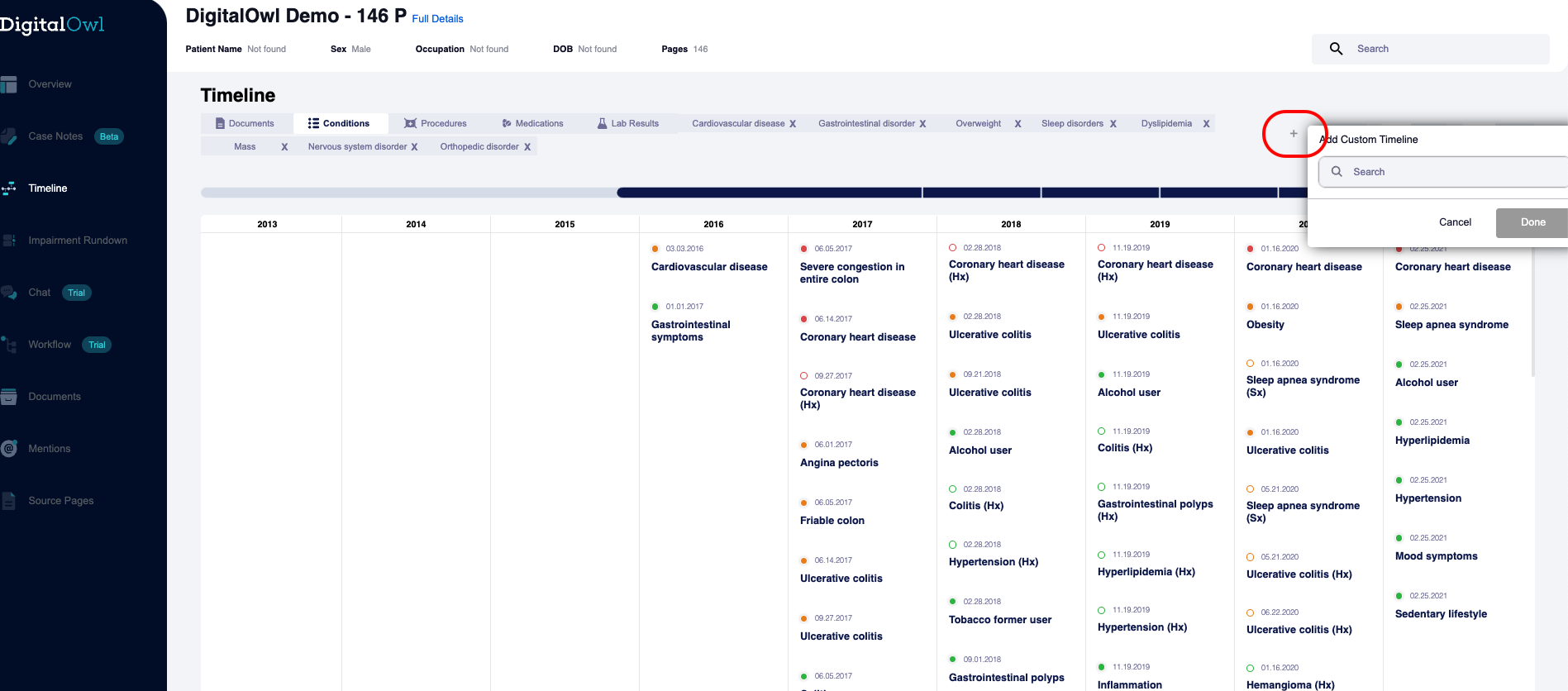1568x691 pixels.
Task: Remove the Sleep disorders filter X
Action: (1113, 124)
